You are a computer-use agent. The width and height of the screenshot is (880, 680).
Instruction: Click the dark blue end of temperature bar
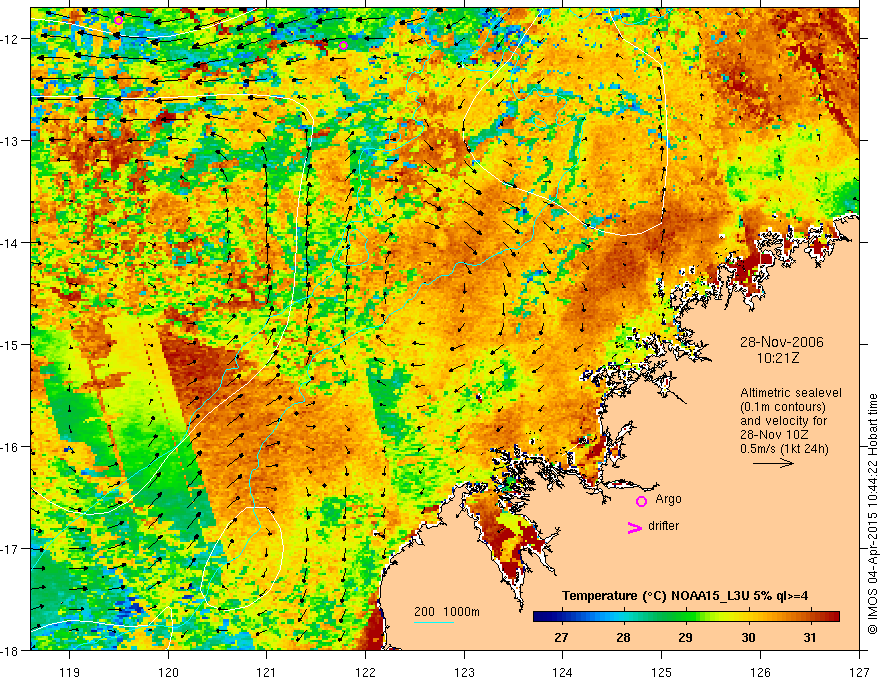pos(541,617)
